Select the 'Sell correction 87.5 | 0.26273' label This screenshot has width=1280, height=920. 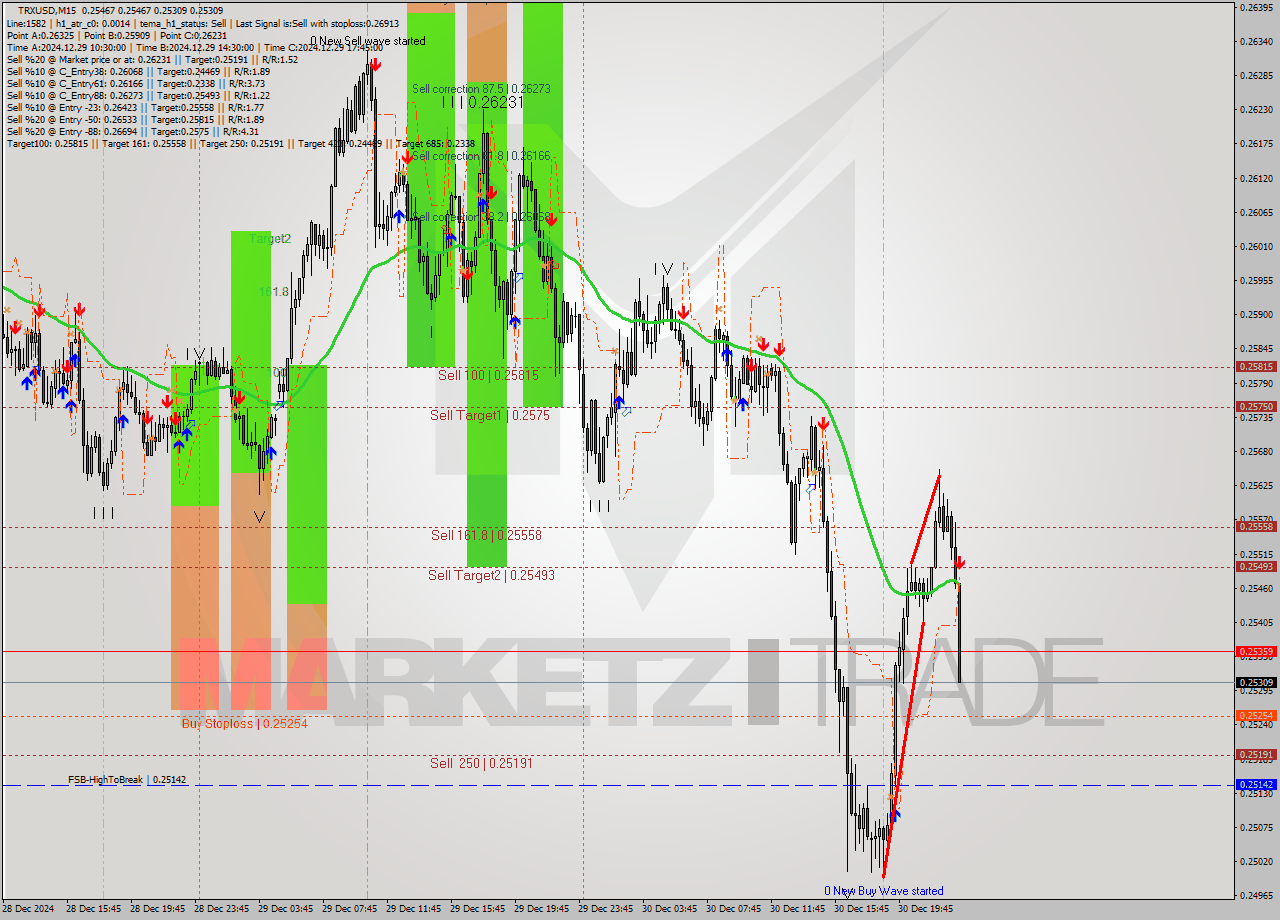point(481,89)
